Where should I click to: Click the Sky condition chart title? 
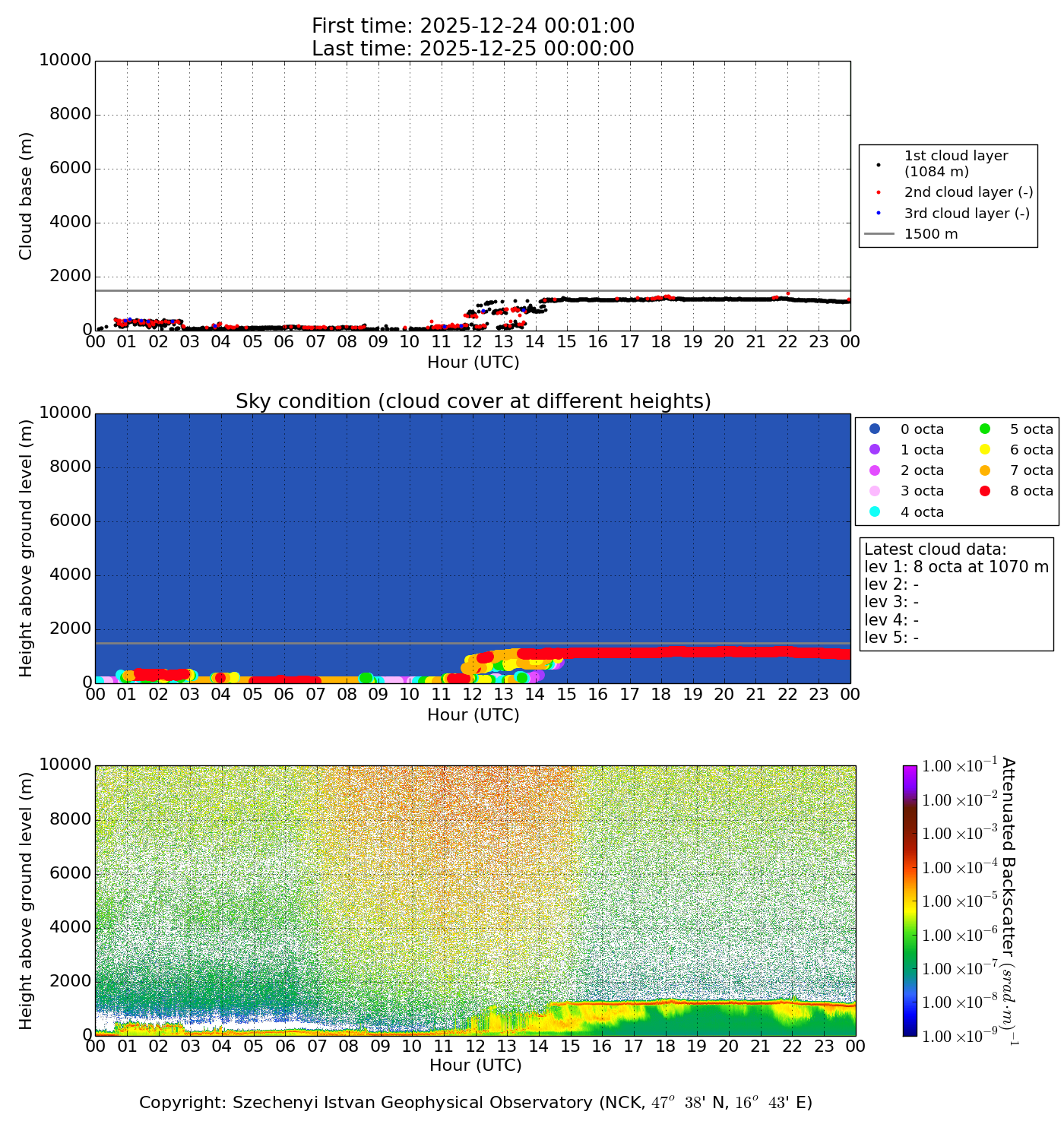(473, 401)
